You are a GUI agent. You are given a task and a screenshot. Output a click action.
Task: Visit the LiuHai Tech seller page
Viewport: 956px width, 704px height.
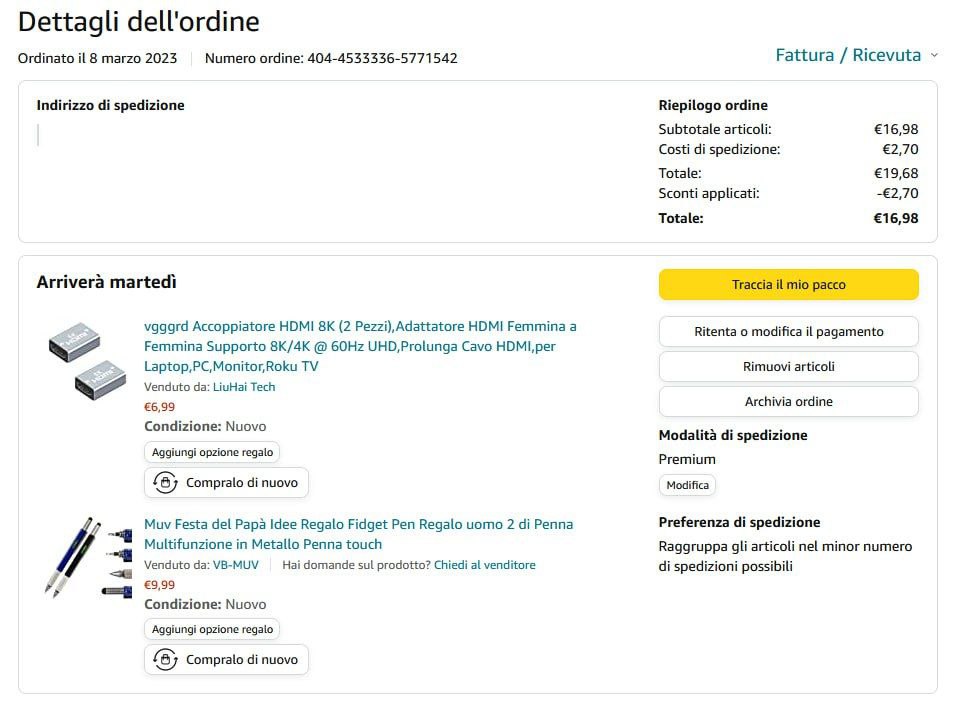pos(244,387)
